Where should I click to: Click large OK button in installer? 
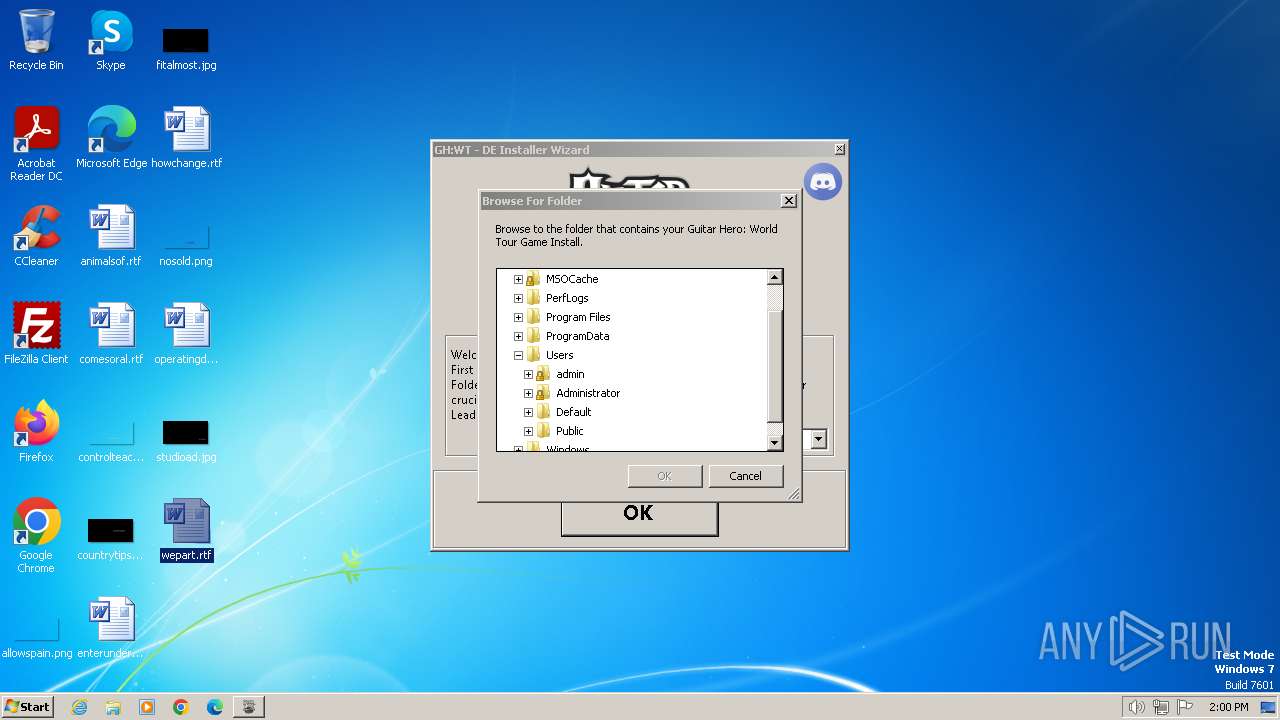click(x=639, y=513)
